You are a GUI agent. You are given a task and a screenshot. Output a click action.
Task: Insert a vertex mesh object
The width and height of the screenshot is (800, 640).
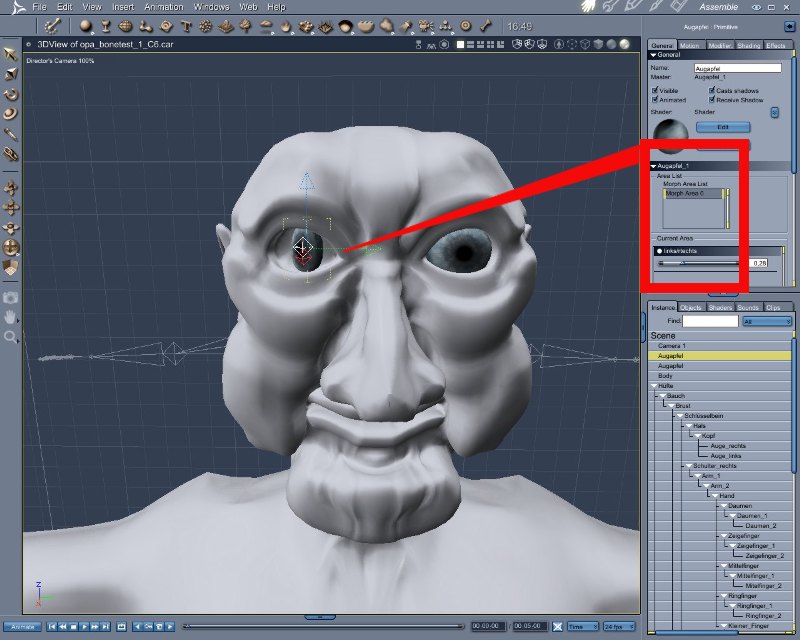point(125,26)
